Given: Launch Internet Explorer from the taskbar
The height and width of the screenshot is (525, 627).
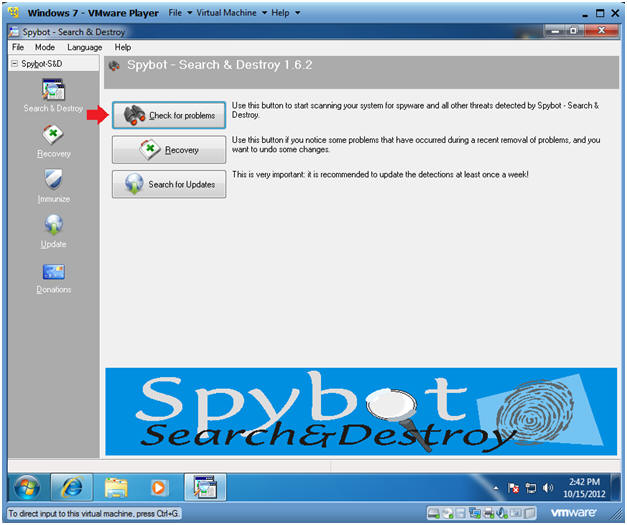Looking at the screenshot, I should 71,487.
